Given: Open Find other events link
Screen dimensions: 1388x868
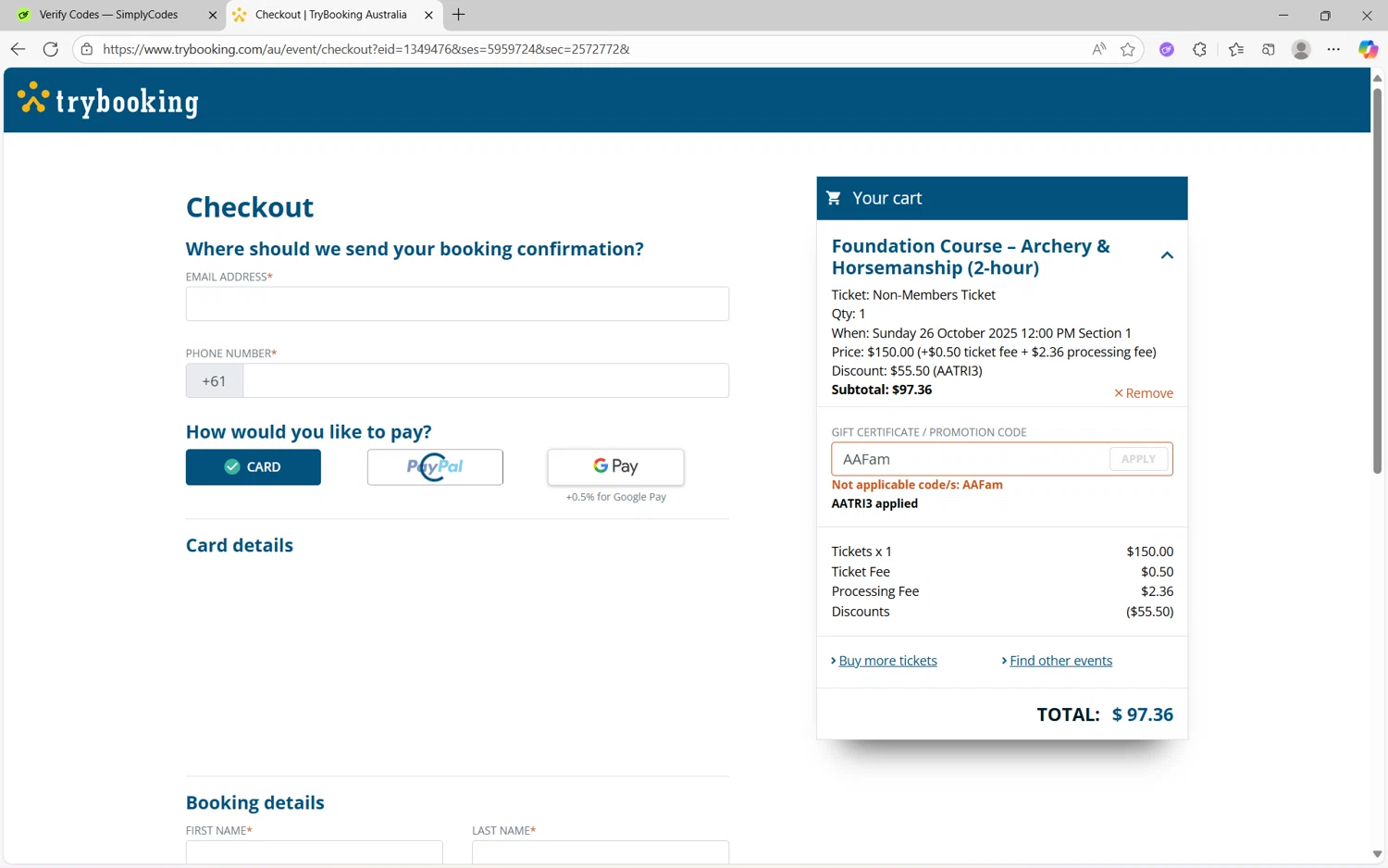Looking at the screenshot, I should coord(1060,661).
